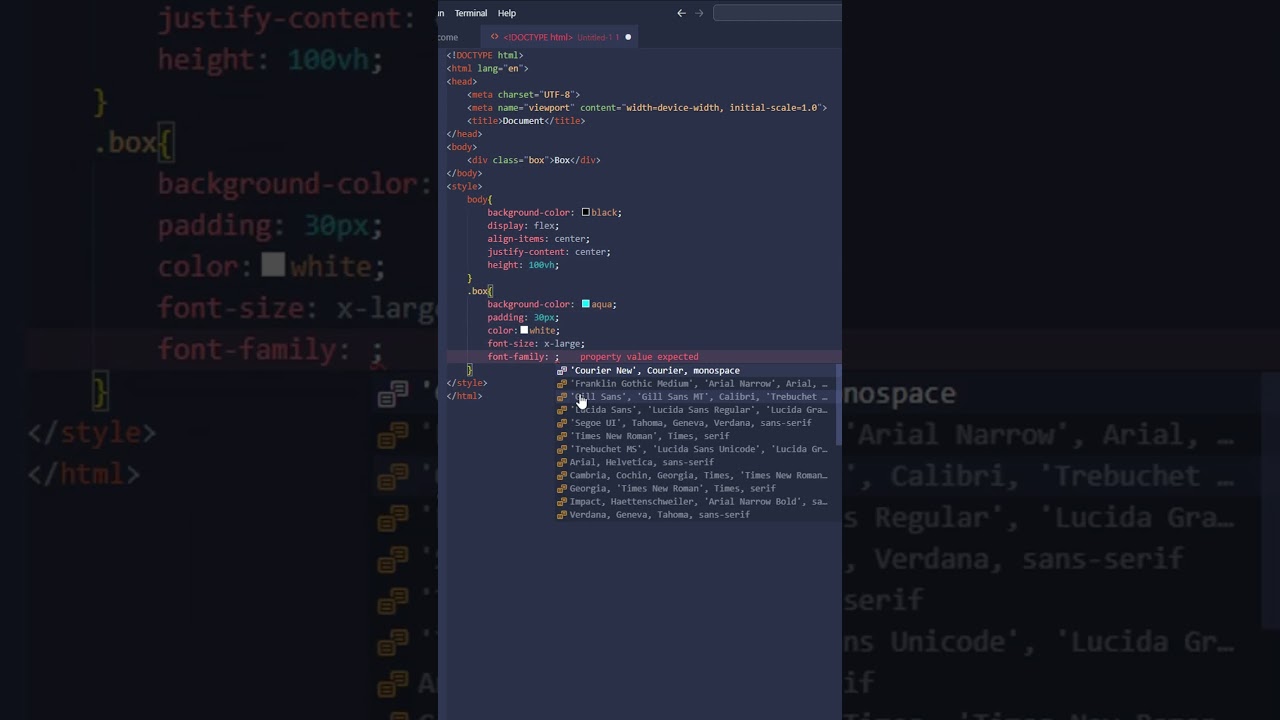
Task: Open color picker for aqua swatch
Action: coord(585,304)
